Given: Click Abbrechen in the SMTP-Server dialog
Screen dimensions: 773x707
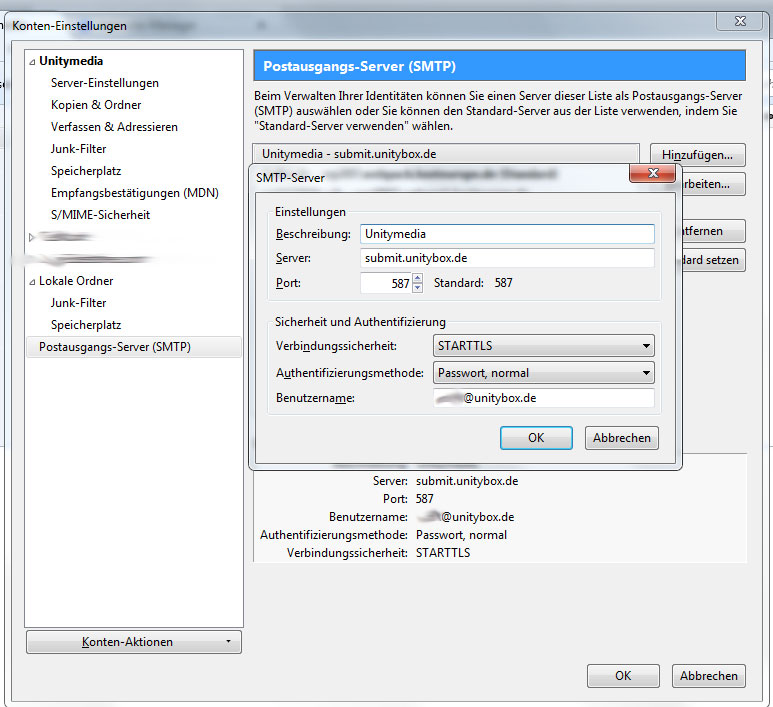Looking at the screenshot, I should [x=622, y=438].
